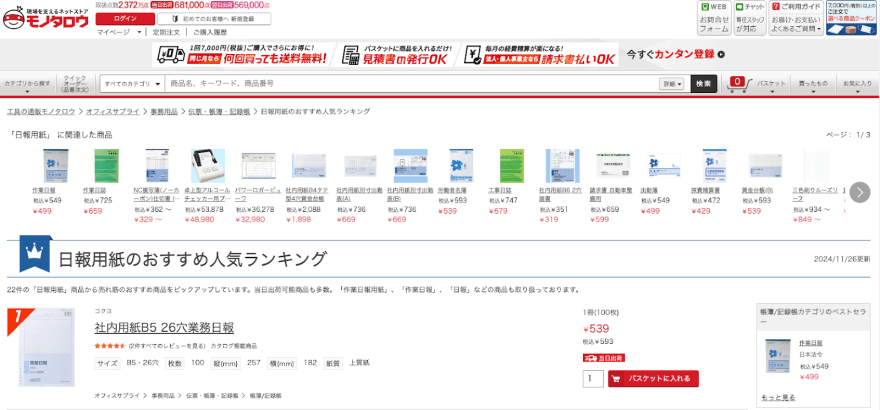Screen dimensions: 880x410
Task: Click 2024/11/26更新 update date
Action: point(842,259)
